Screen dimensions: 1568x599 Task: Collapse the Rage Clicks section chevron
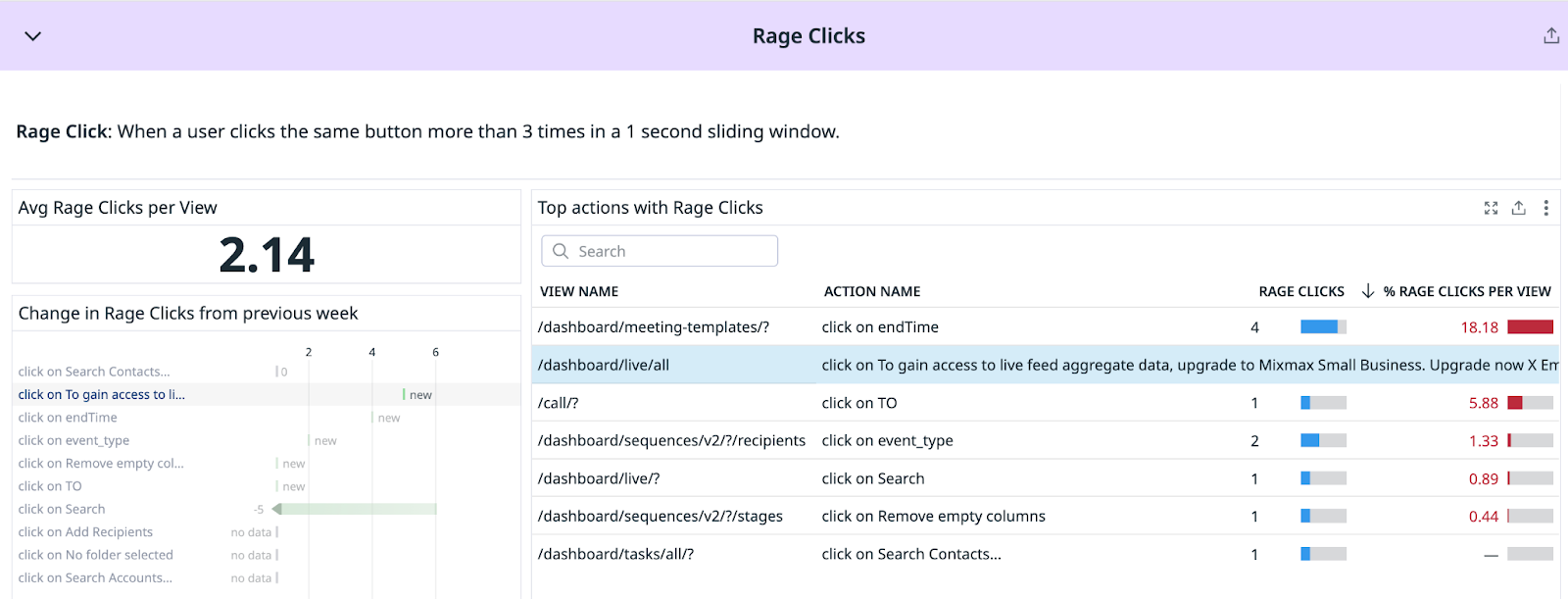pyautogui.click(x=32, y=36)
